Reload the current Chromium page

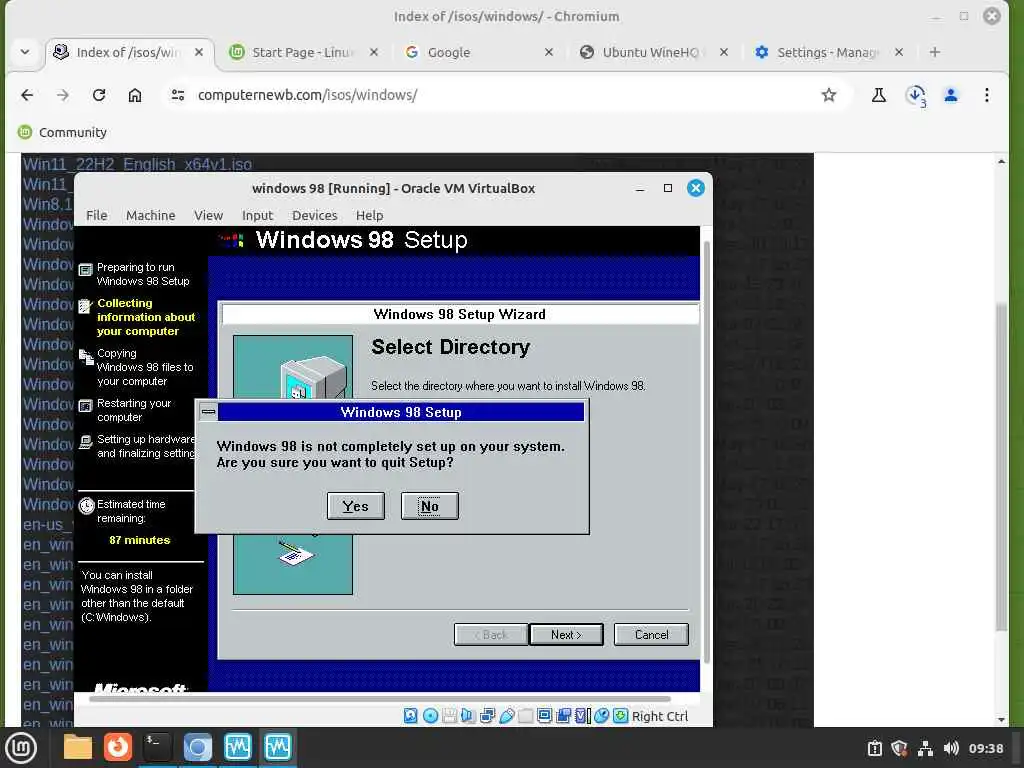pyautogui.click(x=99, y=95)
